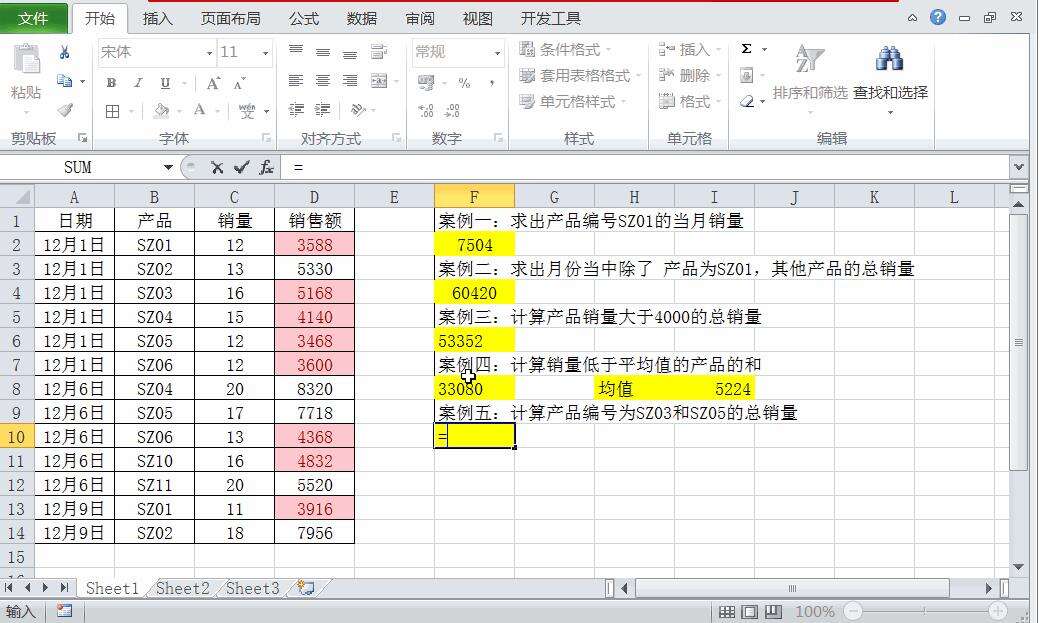The height and width of the screenshot is (623, 1043).
Task: Open the 文件 file tab
Action: 33,18
